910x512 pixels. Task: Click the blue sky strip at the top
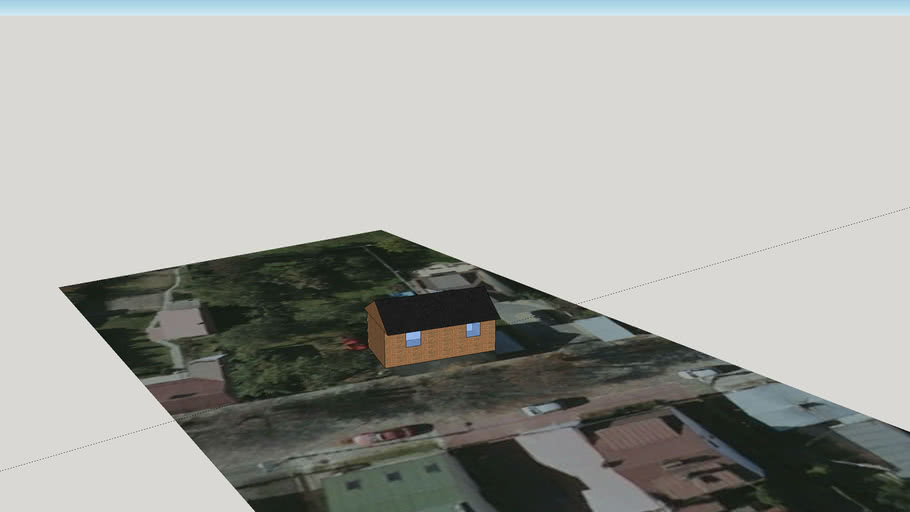click(455, 7)
